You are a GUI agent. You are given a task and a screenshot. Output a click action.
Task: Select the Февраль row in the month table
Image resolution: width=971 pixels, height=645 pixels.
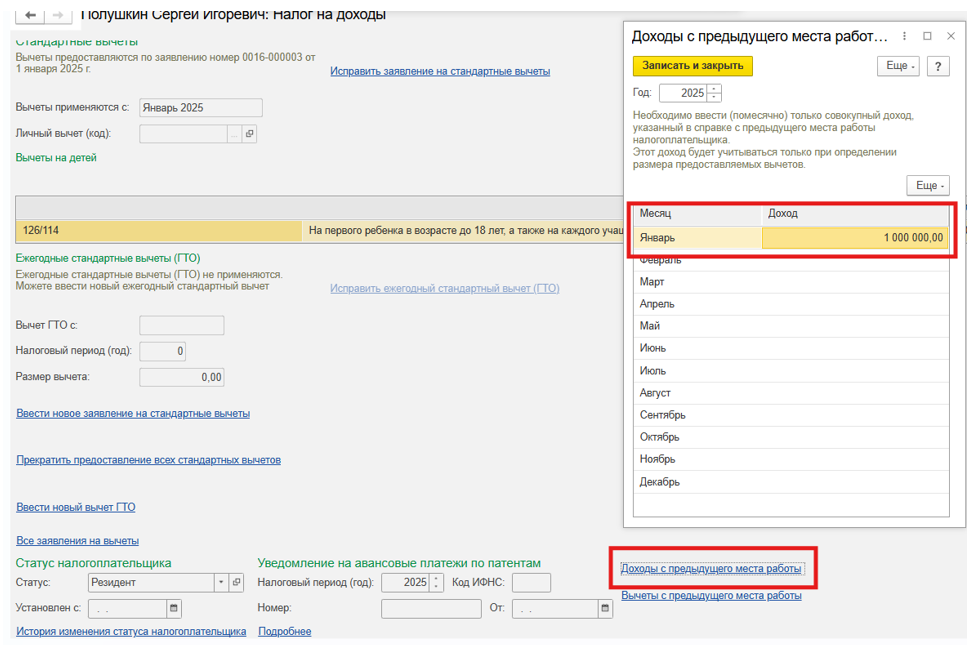[x=790, y=260]
